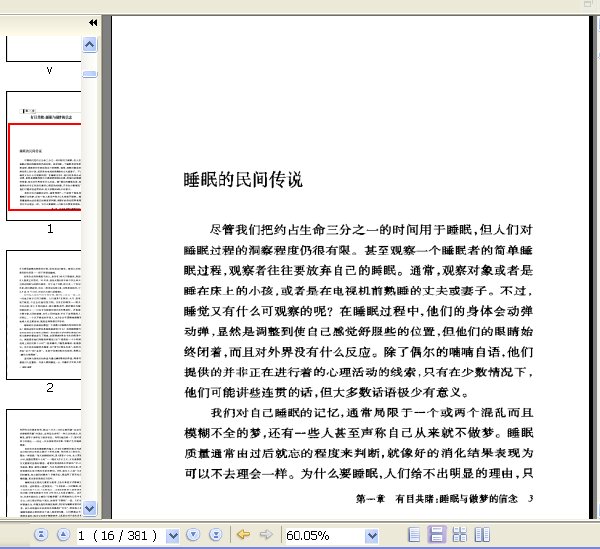Select facing pages layout icon
This screenshot has height=549, width=600.
482,534
